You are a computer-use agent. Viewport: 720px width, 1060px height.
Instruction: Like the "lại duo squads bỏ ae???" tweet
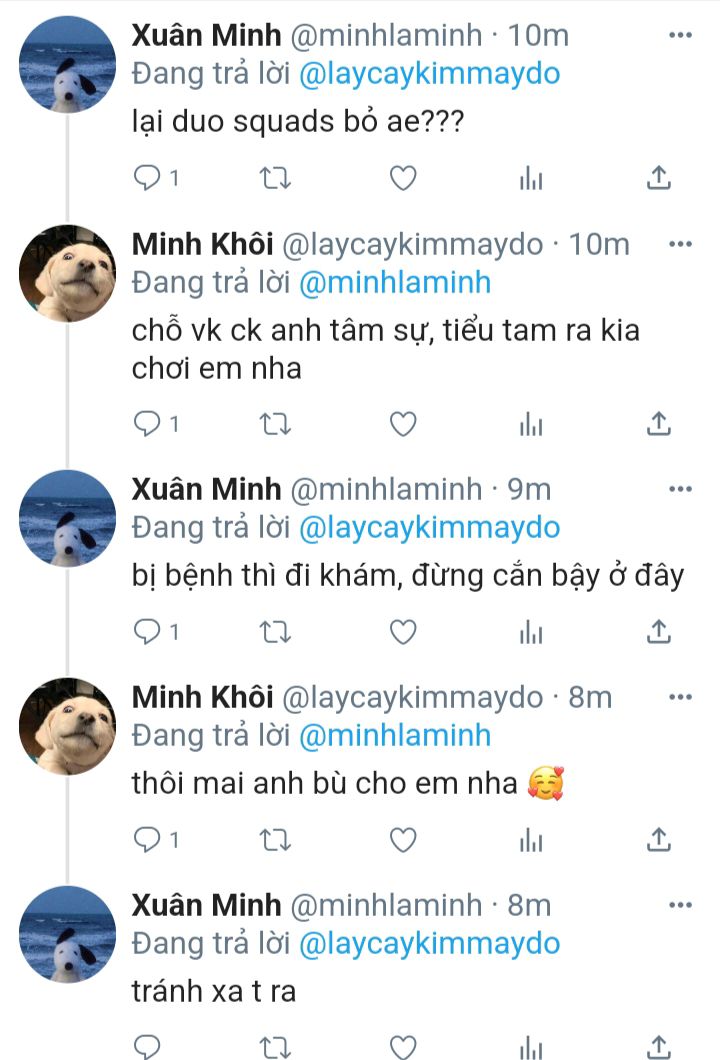(x=402, y=178)
